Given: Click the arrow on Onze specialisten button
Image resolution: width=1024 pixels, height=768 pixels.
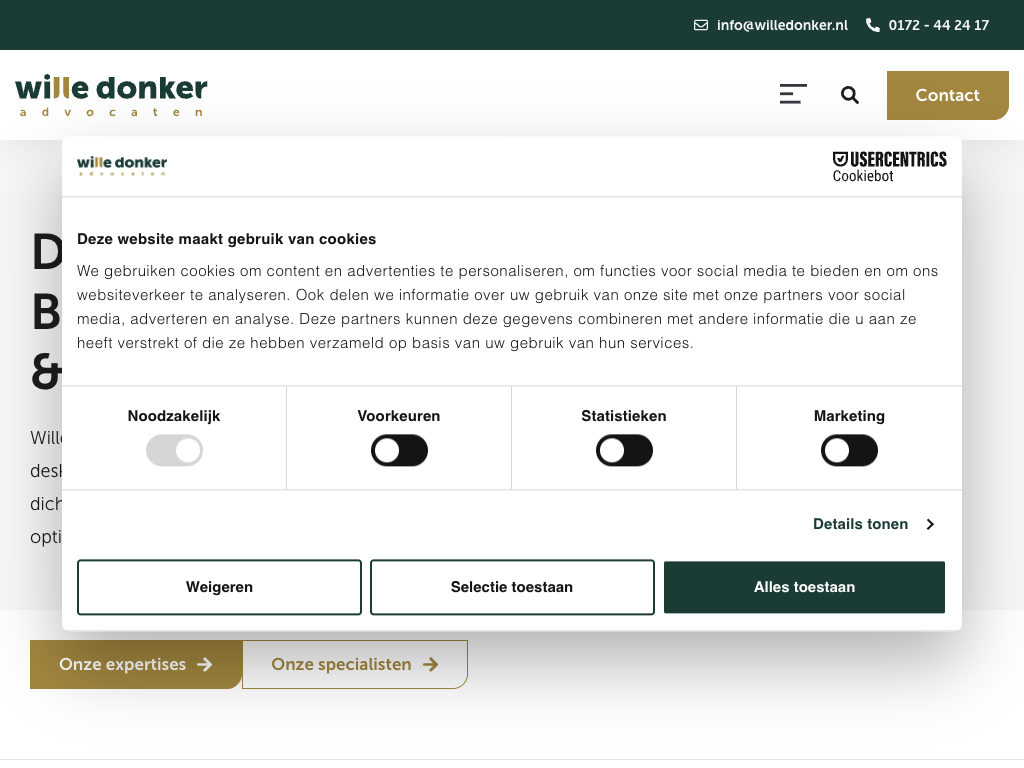Looking at the screenshot, I should 430,665.
